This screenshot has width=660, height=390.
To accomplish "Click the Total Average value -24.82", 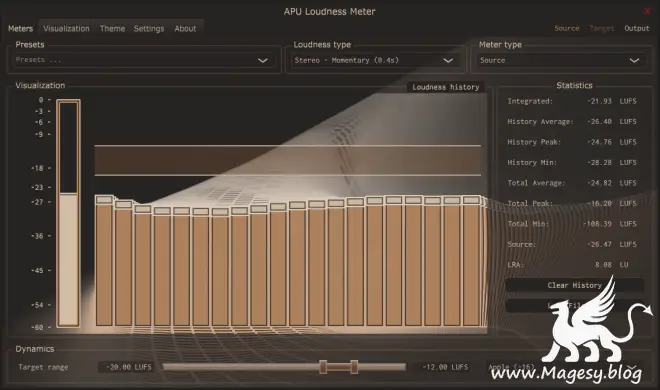I will click(599, 183).
